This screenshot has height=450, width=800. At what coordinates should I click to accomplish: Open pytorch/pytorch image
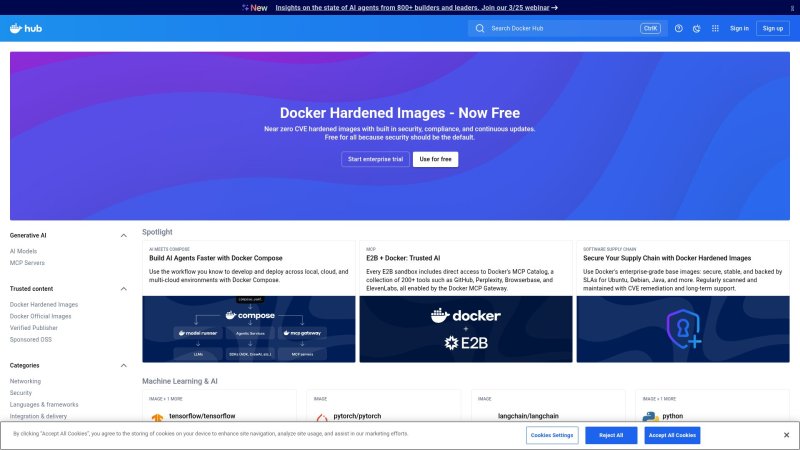[357, 416]
